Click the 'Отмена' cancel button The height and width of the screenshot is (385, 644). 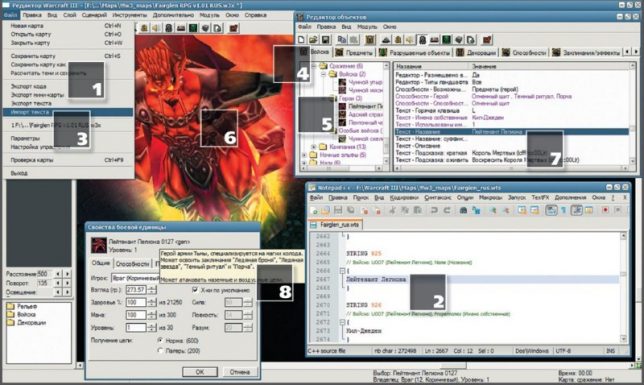[240, 372]
